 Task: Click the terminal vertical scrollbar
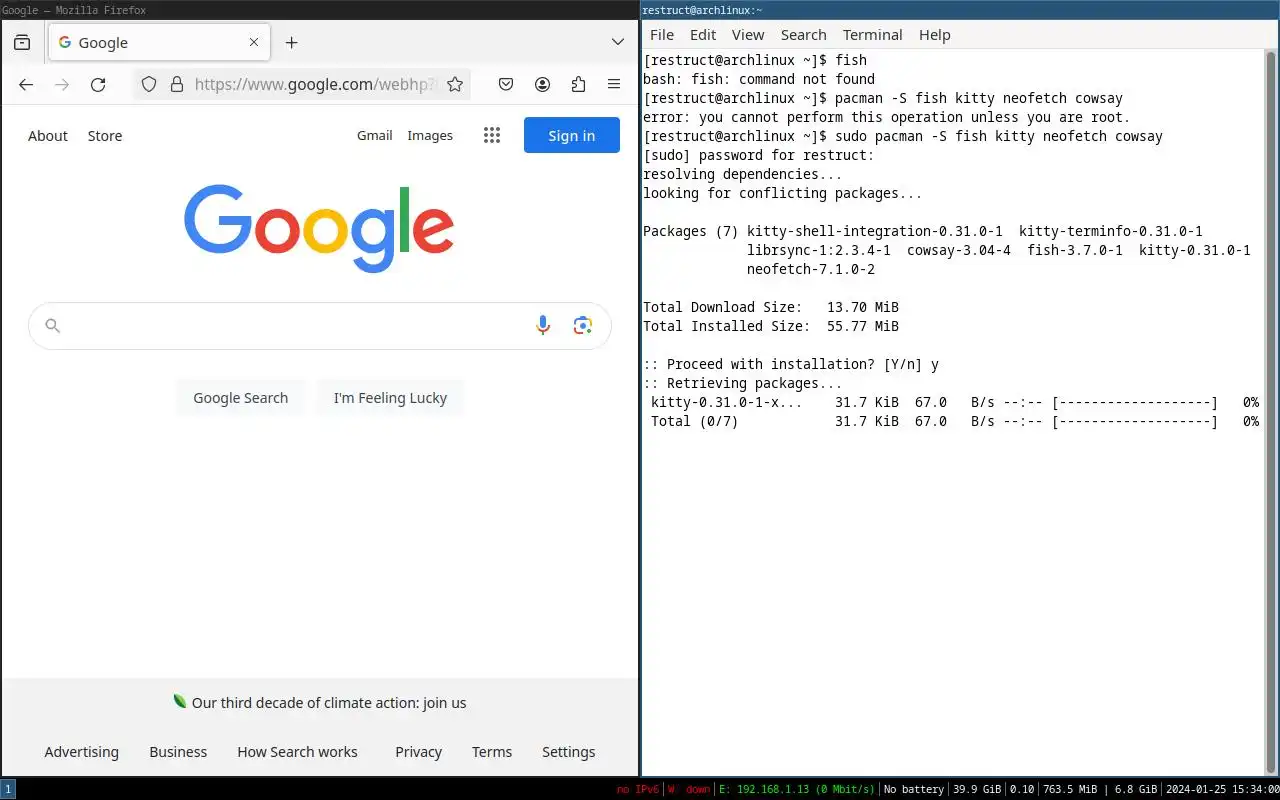pos(1271,410)
